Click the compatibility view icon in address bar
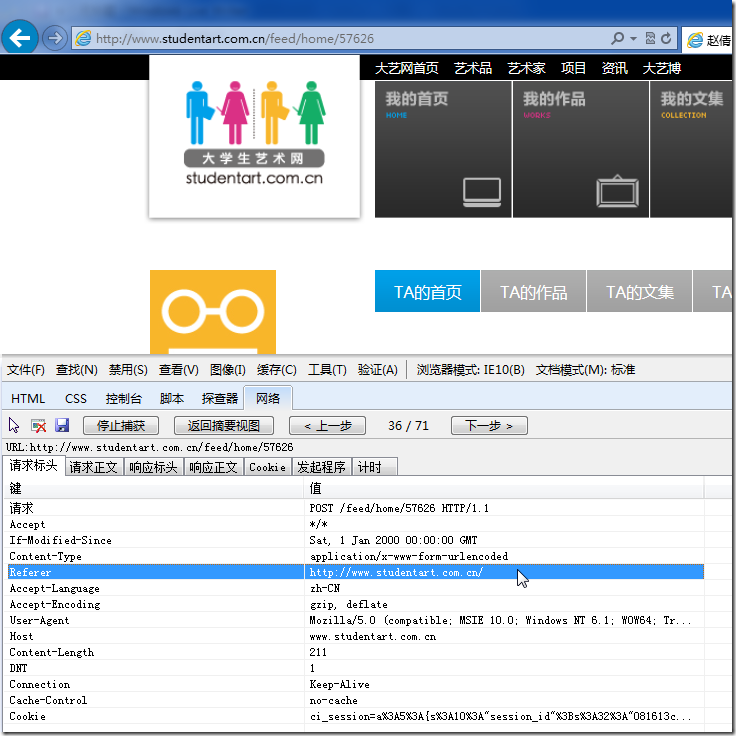This screenshot has width=736, height=736. click(x=650, y=38)
